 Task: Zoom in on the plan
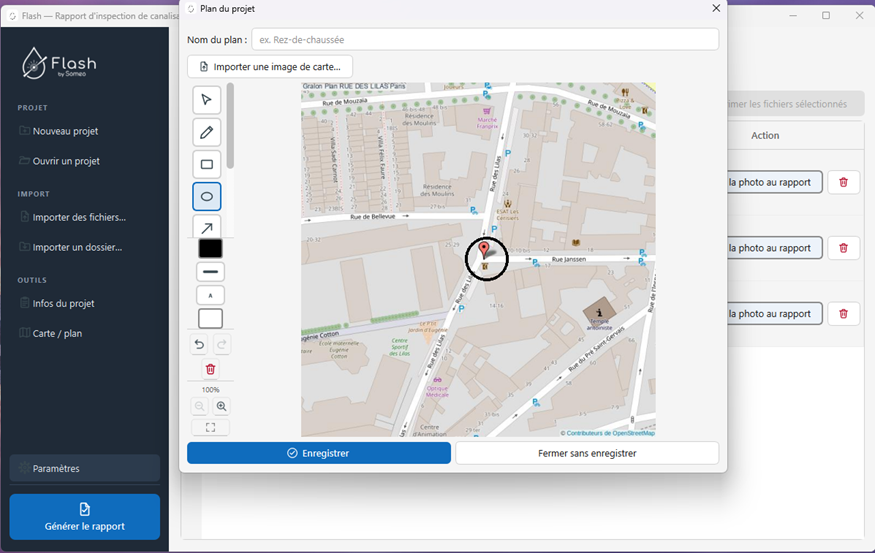point(222,406)
